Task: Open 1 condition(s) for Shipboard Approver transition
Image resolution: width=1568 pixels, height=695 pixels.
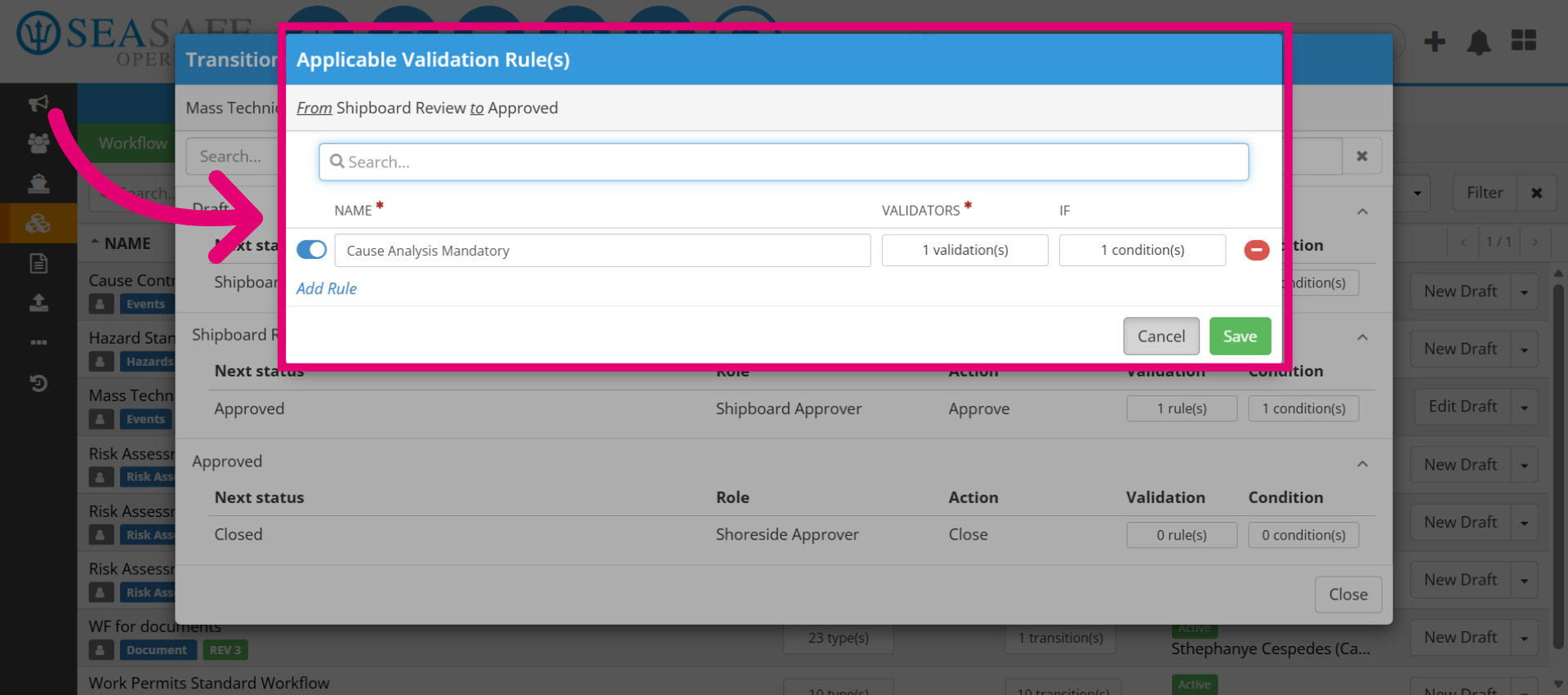Action: (1303, 408)
